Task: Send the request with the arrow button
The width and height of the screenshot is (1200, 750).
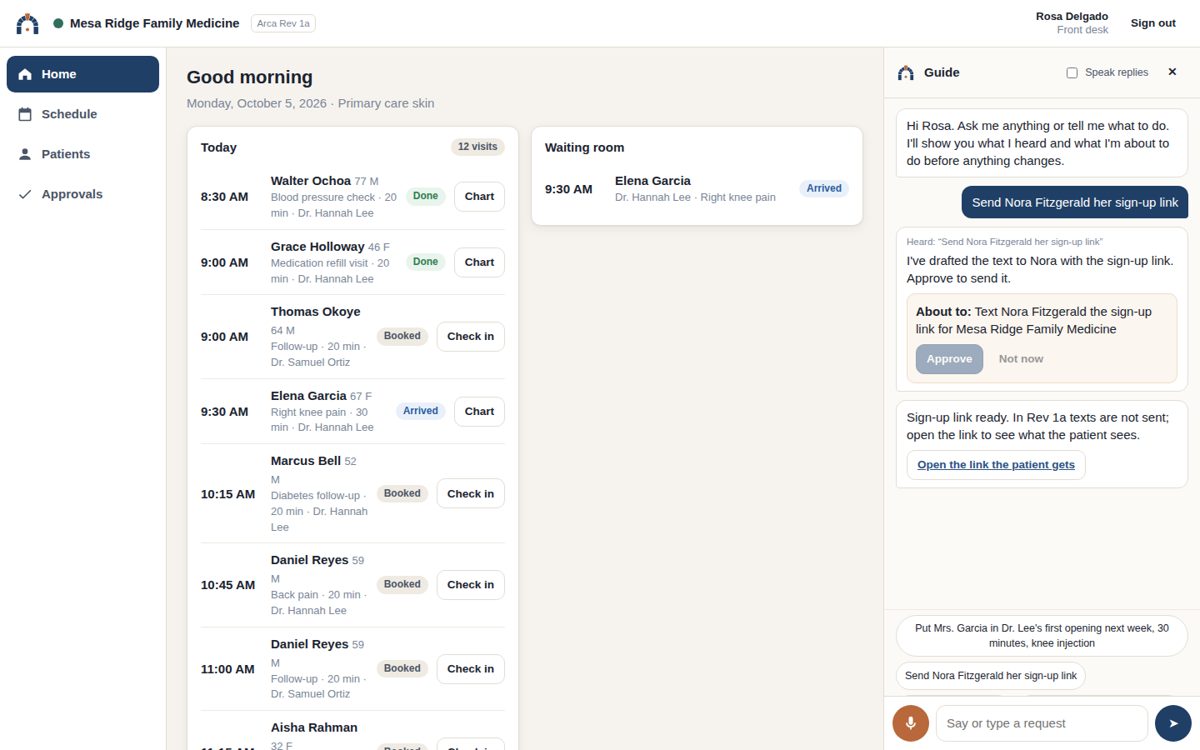Action: (x=1173, y=723)
